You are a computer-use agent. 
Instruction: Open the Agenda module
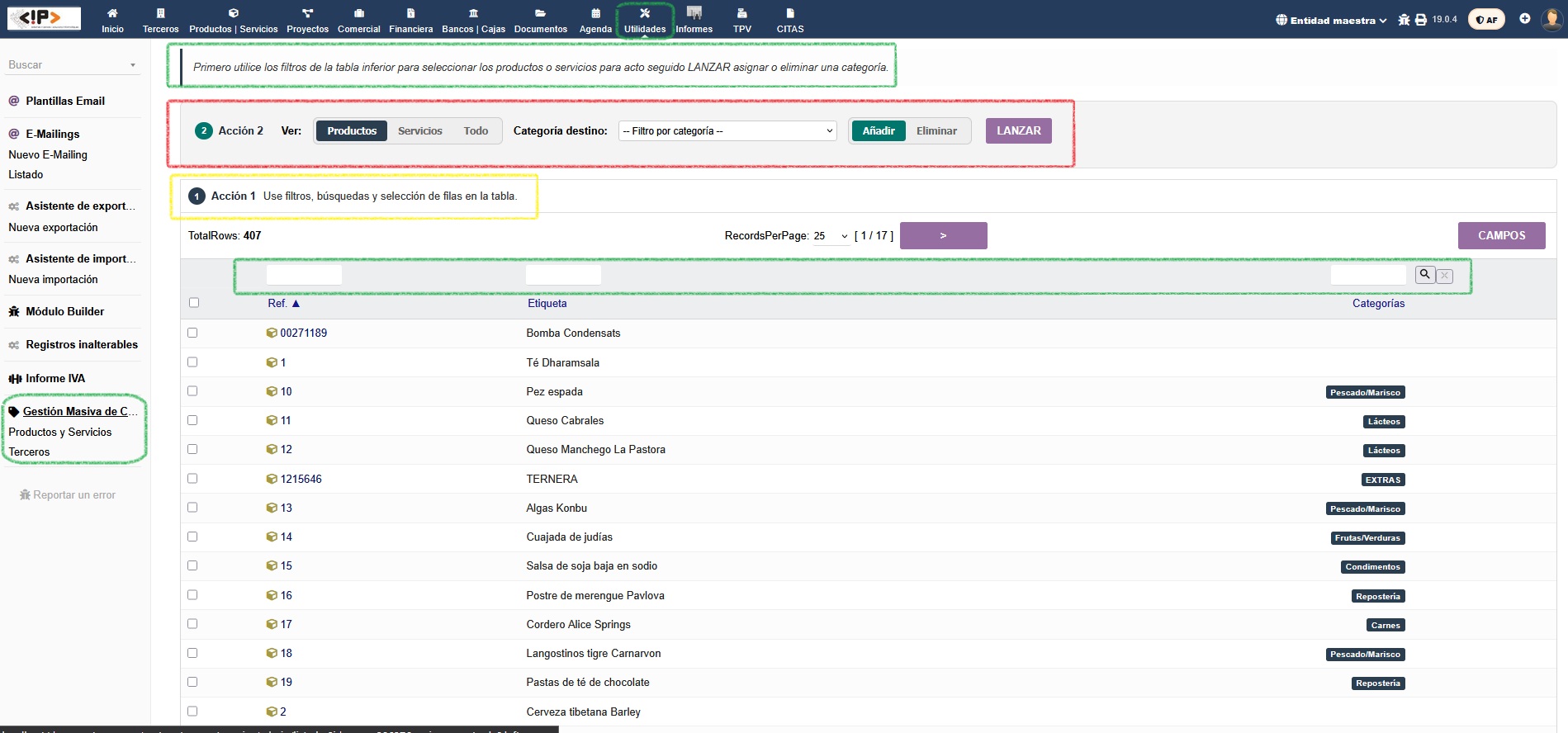click(595, 21)
